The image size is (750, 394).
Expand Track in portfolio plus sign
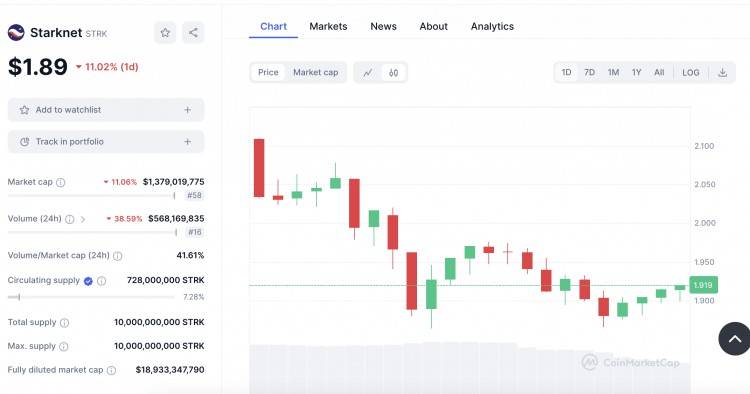pyautogui.click(x=188, y=142)
